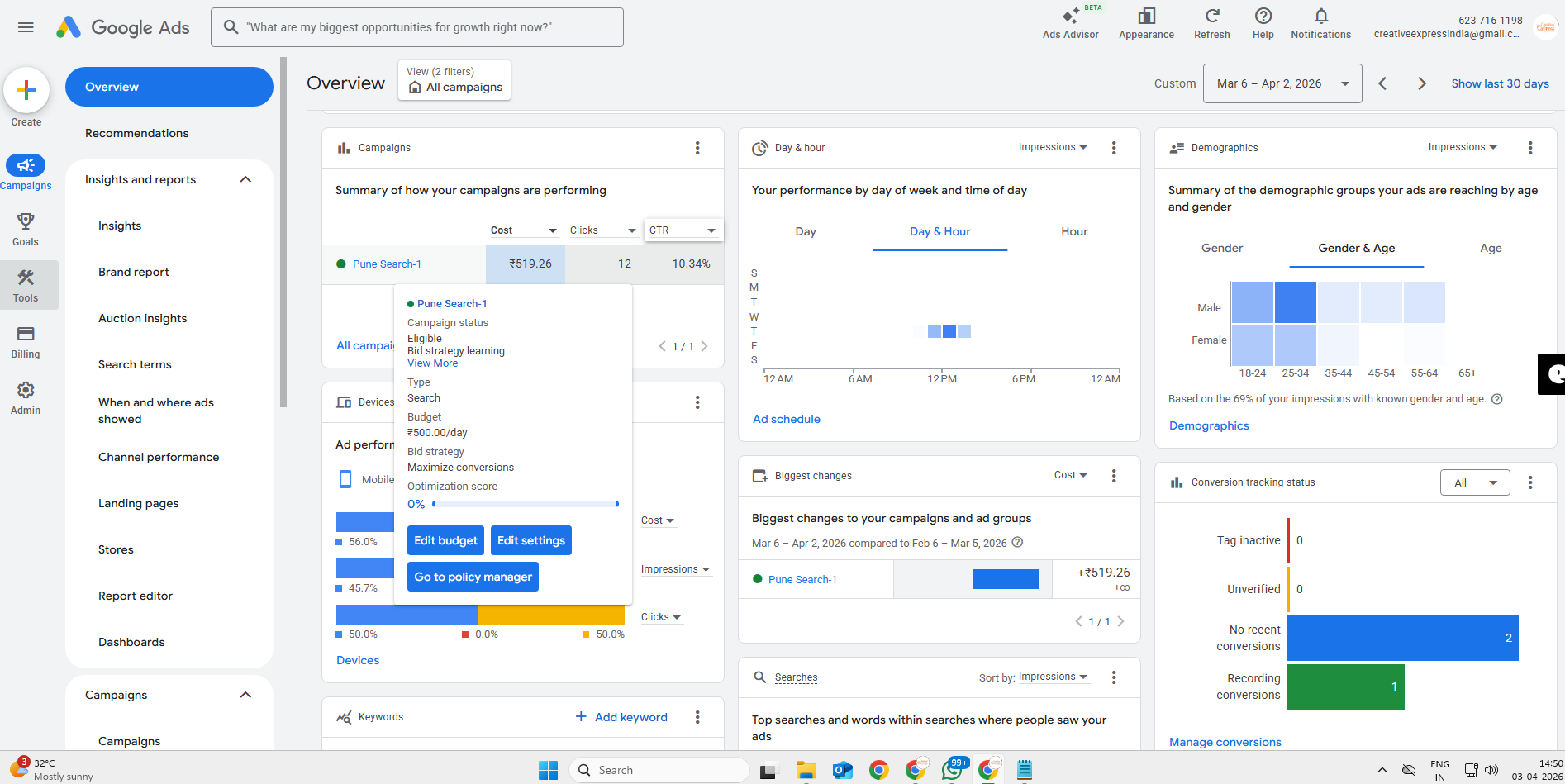The height and width of the screenshot is (784, 1565).
Task: Open Searches card options menu
Action: click(1114, 677)
